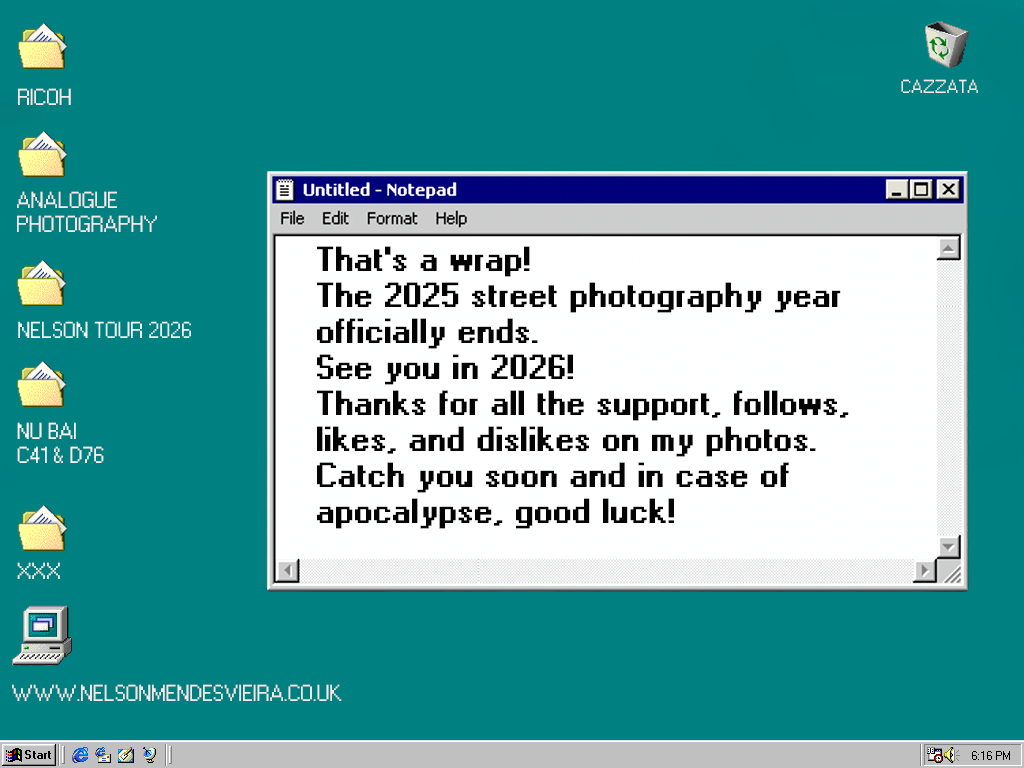Place cursor on "That's a wrap!" line
Image resolution: width=1024 pixels, height=768 pixels.
(x=423, y=260)
